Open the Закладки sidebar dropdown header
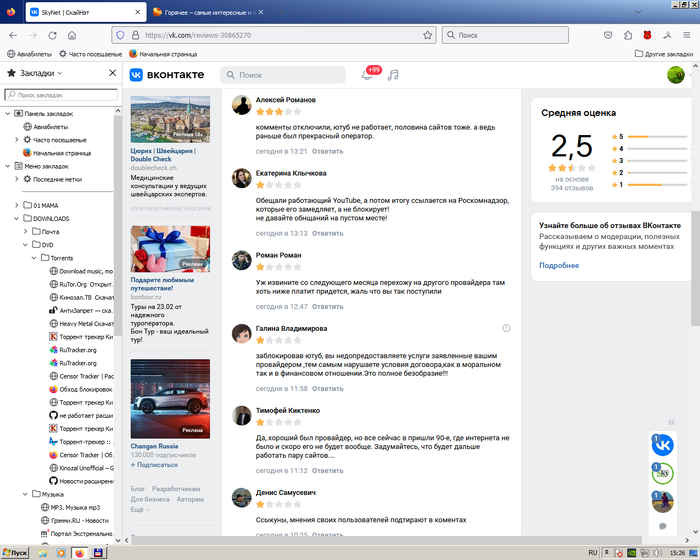 coord(35,74)
